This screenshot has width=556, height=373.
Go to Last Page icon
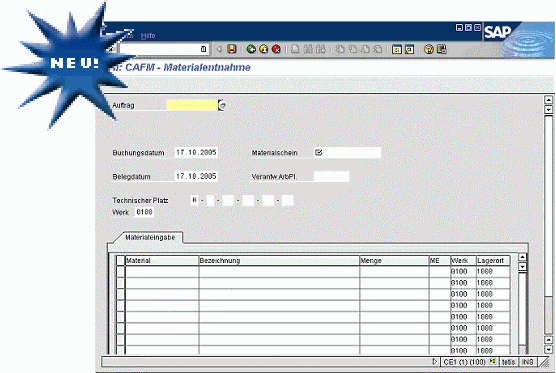378,49
